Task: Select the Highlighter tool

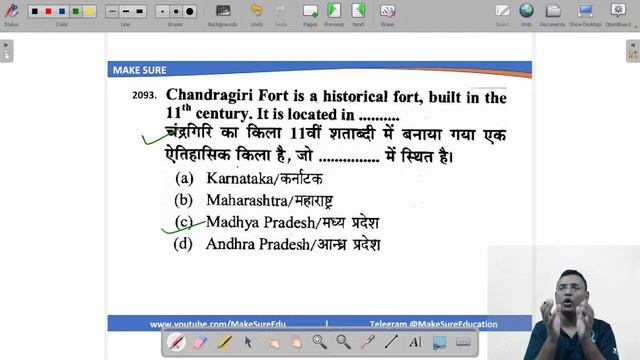Action: point(224,342)
